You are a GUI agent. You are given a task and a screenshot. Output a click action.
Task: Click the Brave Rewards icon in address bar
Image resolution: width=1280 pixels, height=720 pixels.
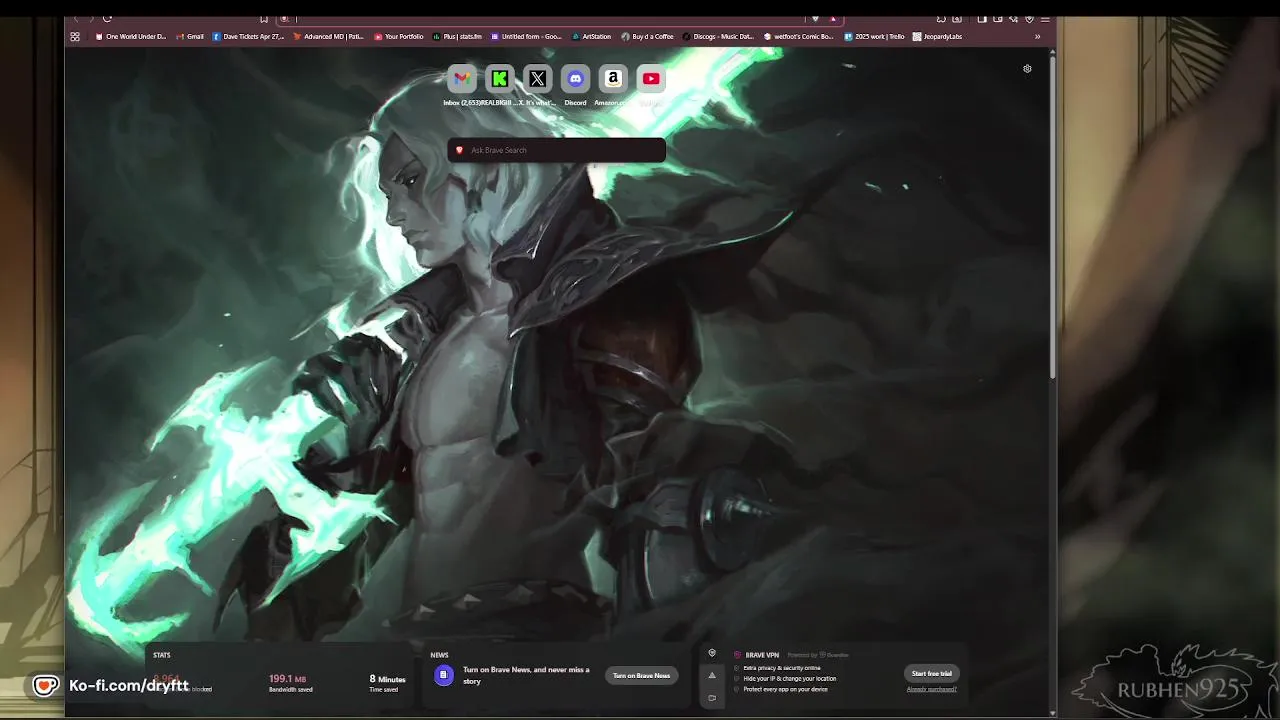coord(832,18)
